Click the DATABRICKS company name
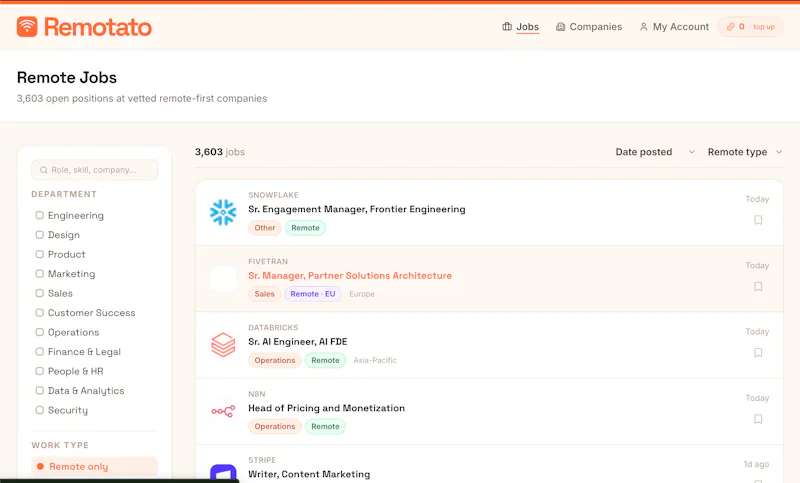The width and height of the screenshot is (800, 483). (x=273, y=327)
